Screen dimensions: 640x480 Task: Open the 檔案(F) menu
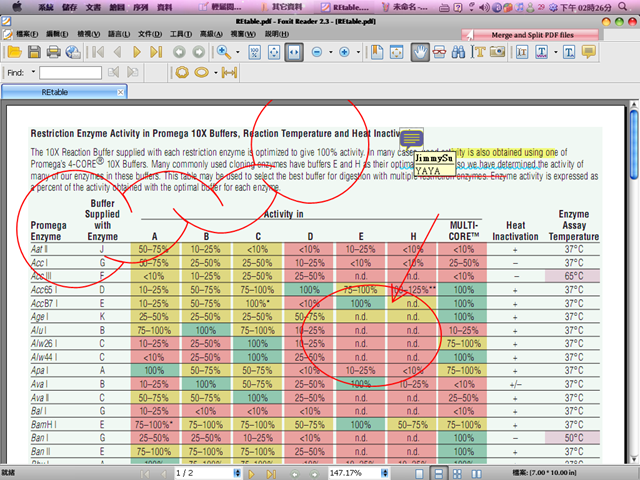[27, 34]
